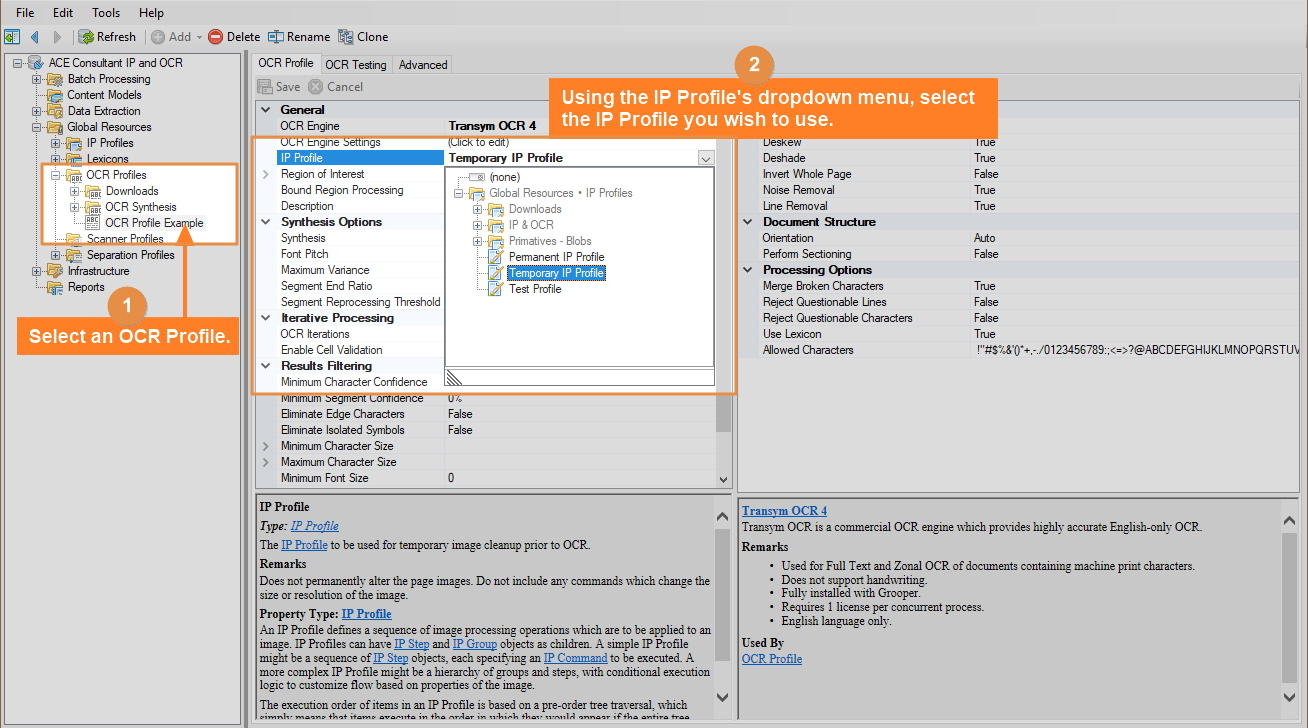
Task: Open the IP Profile dropdown arrow
Action: coord(706,158)
